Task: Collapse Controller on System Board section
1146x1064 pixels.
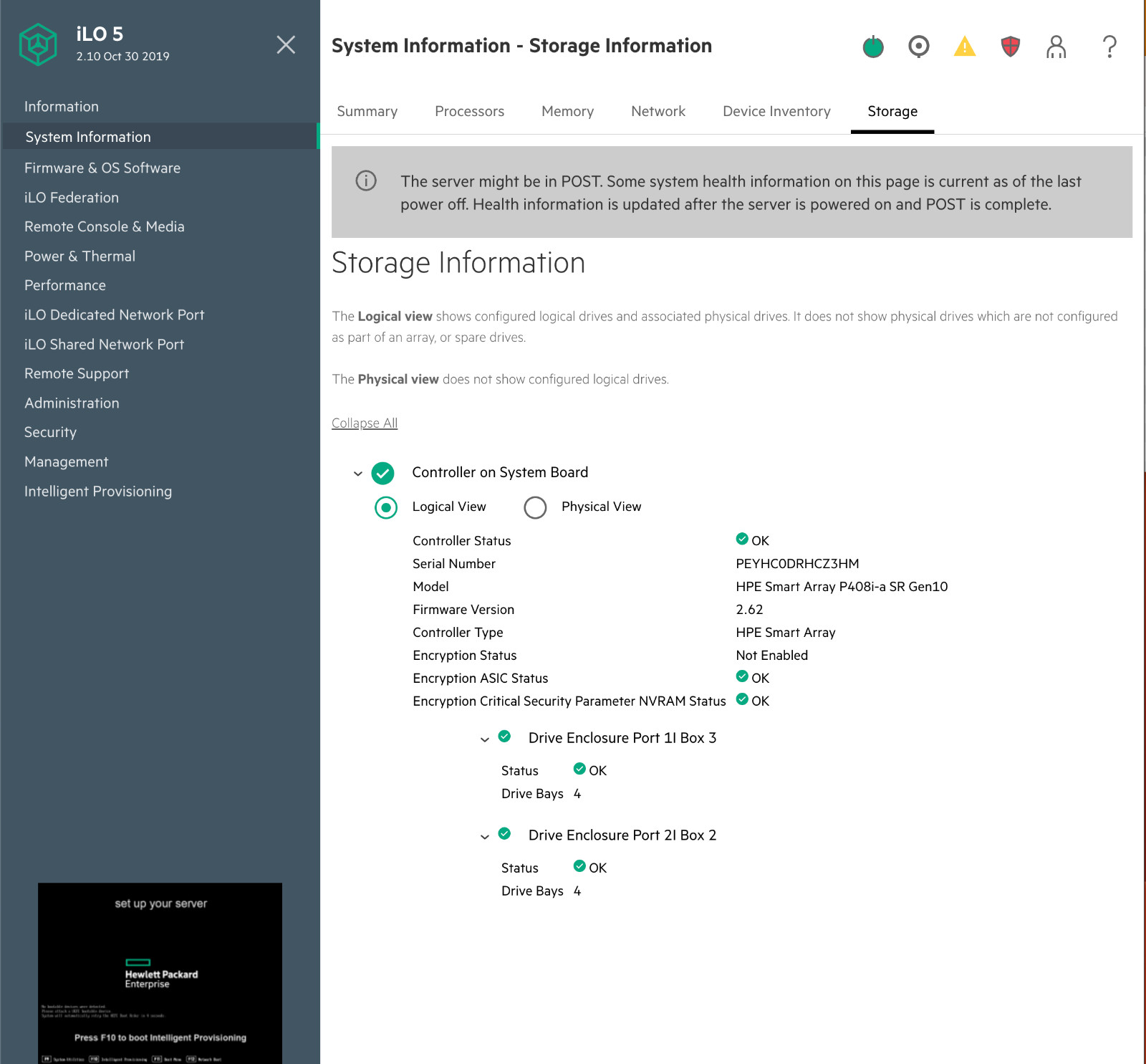Action: click(x=358, y=474)
